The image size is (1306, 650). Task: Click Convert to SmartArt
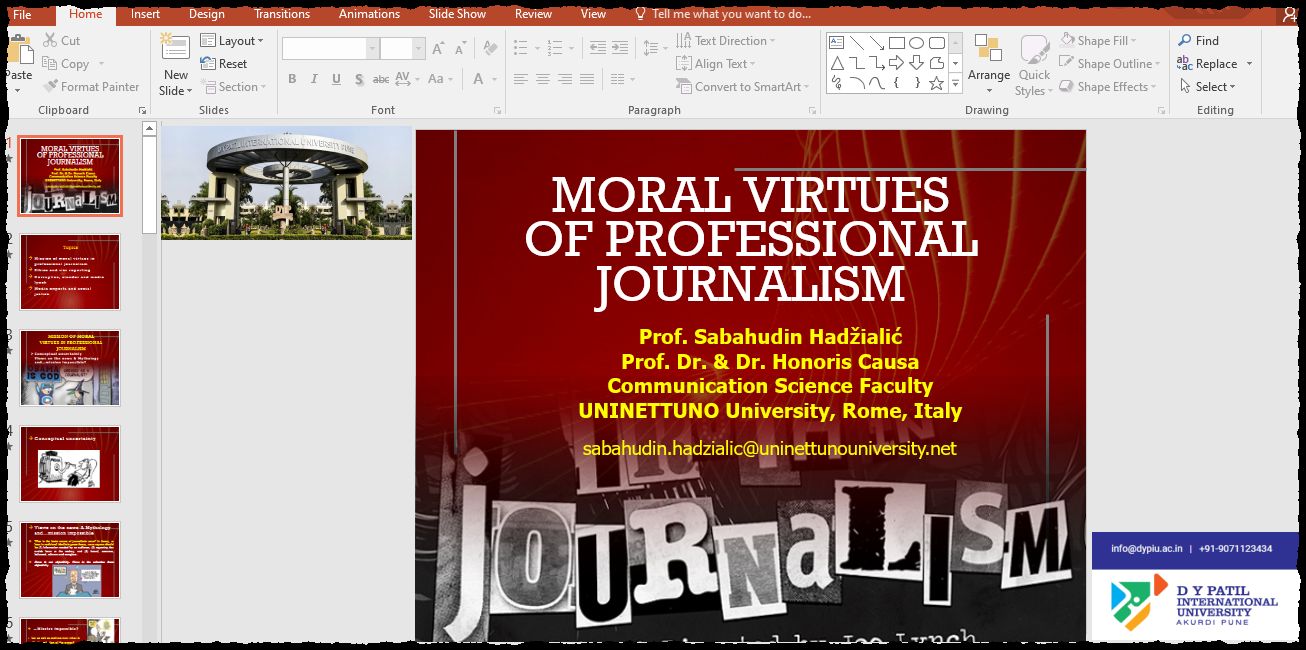pyautogui.click(x=744, y=87)
